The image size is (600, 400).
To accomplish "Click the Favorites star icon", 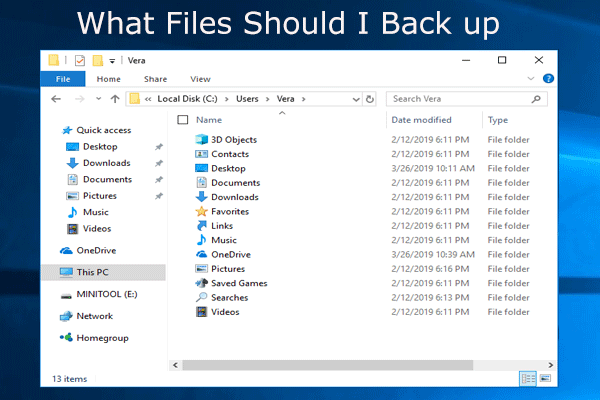I will 201,211.
